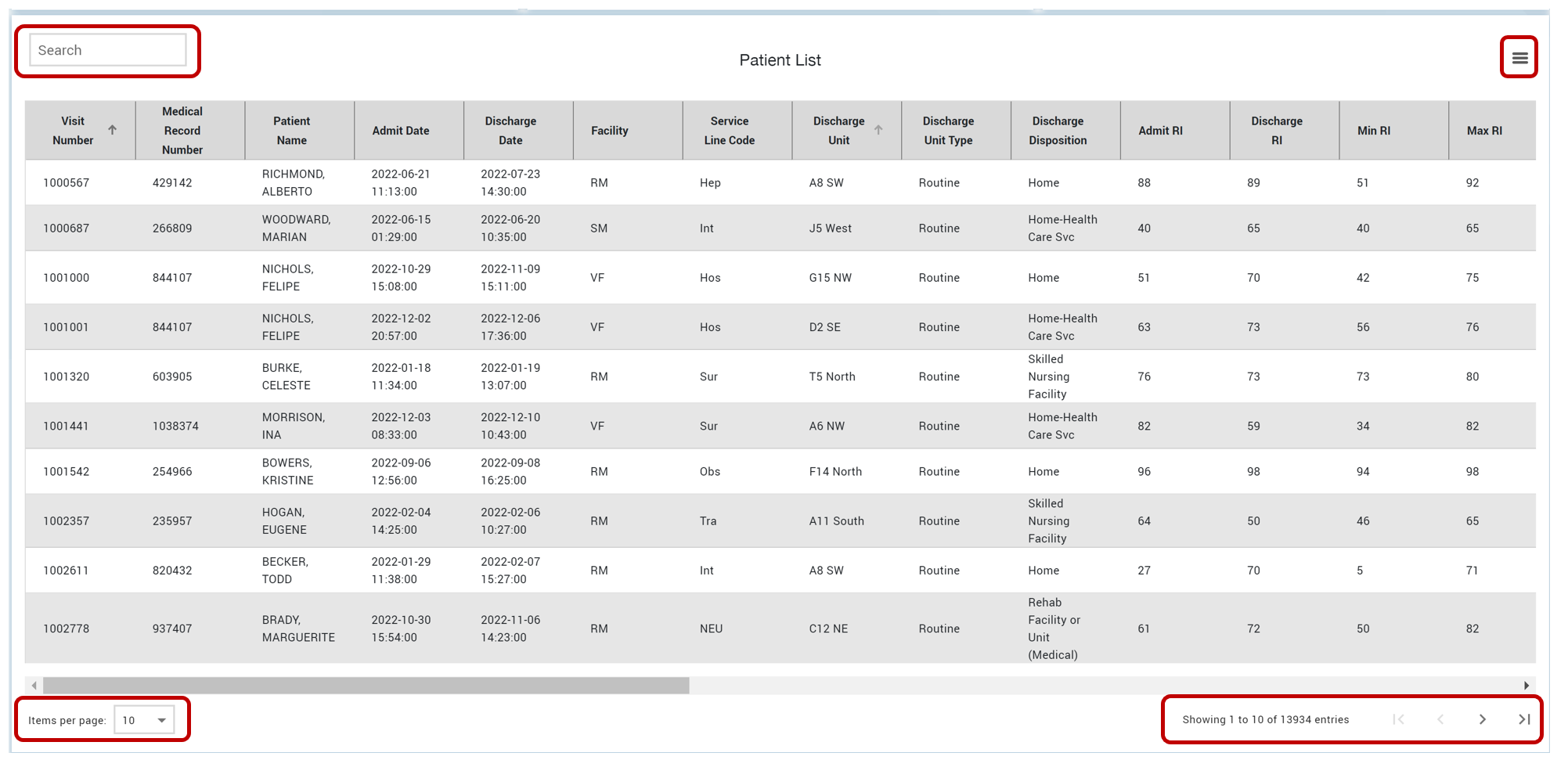Click discharge unit J5 West
This screenshot has width=1568, height=760.
(831, 228)
